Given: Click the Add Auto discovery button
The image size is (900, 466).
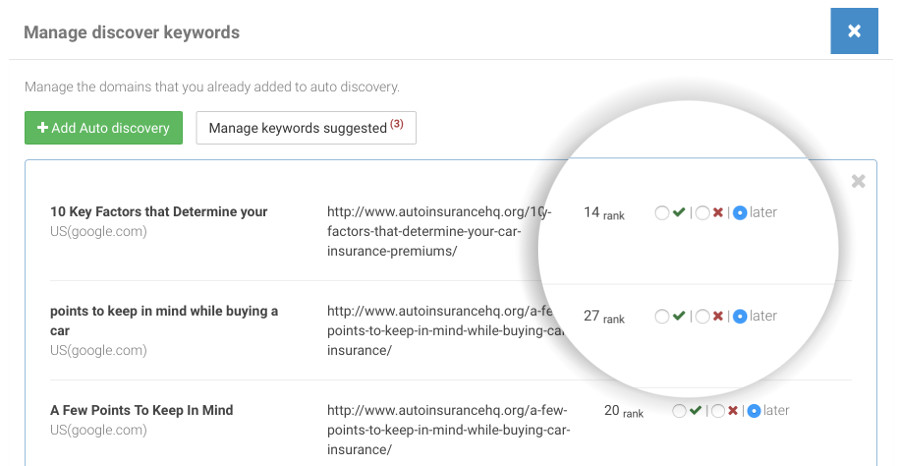Looking at the screenshot, I should [104, 128].
